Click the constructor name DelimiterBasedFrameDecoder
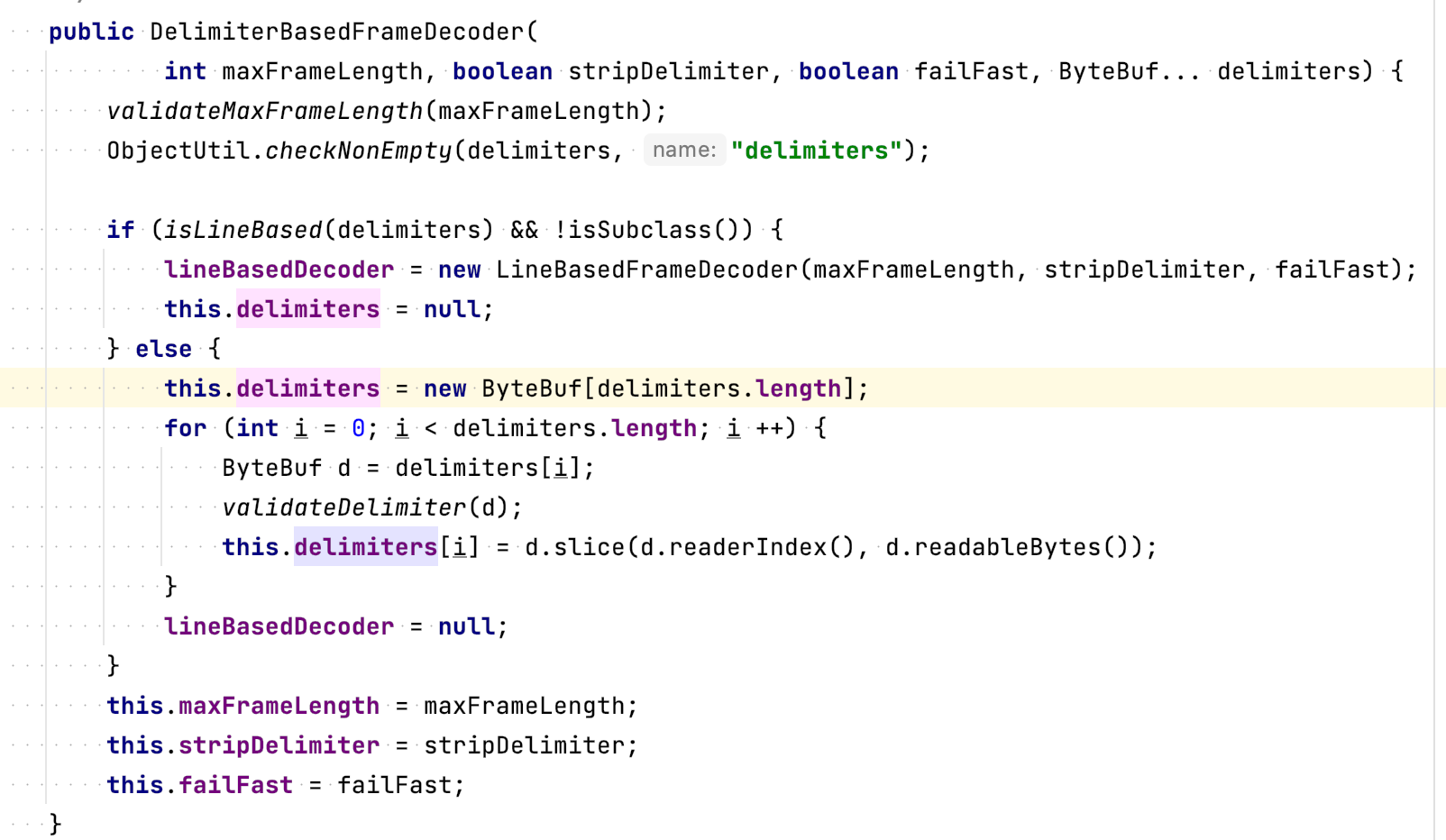 click(x=337, y=32)
